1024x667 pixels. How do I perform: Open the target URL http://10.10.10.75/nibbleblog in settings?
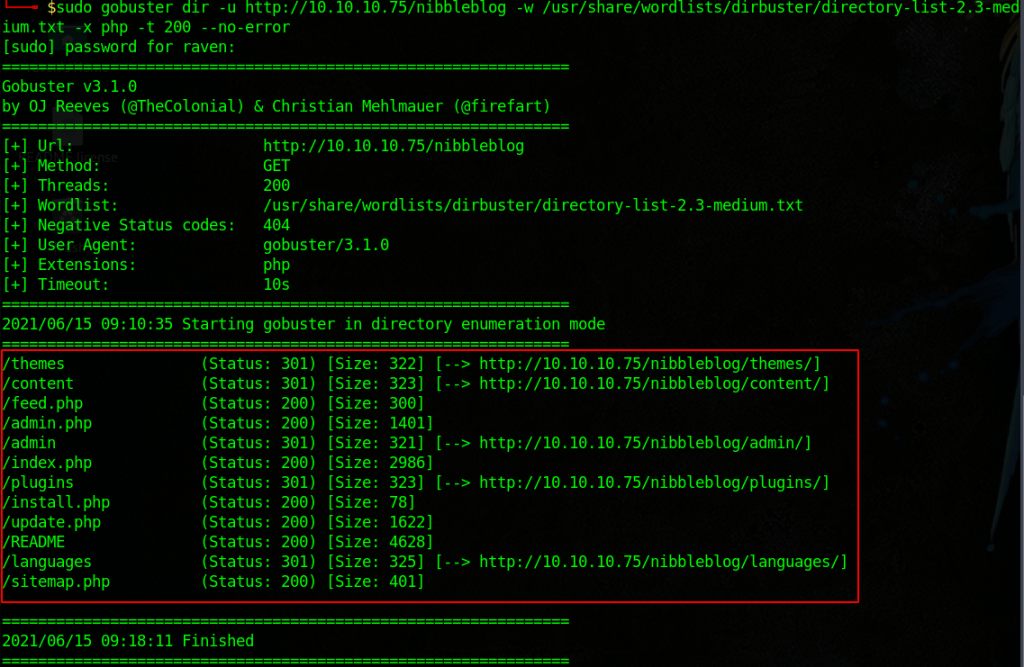point(393,146)
